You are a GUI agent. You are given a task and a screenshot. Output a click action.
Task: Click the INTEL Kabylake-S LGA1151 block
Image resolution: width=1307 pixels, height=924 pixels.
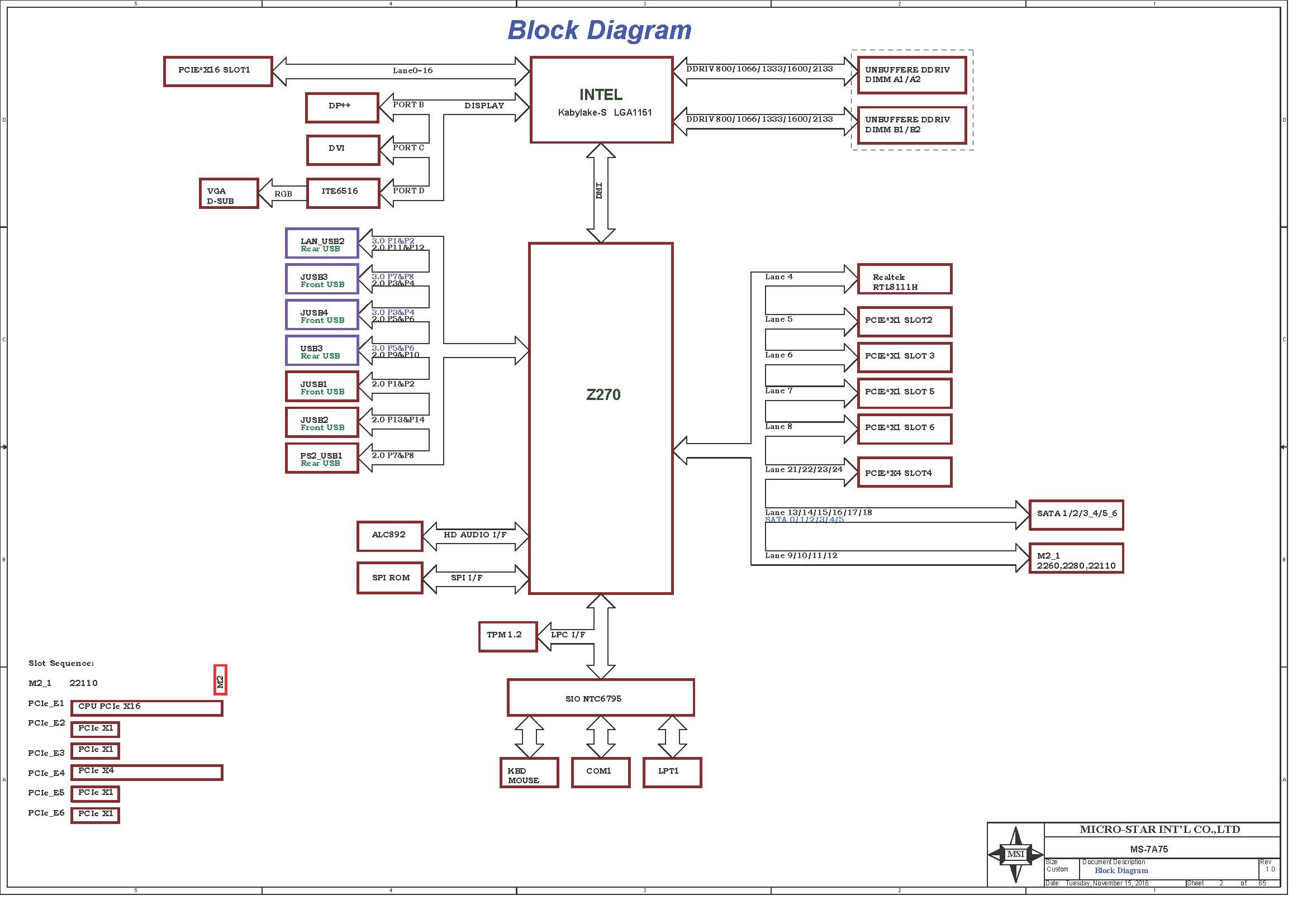601,99
